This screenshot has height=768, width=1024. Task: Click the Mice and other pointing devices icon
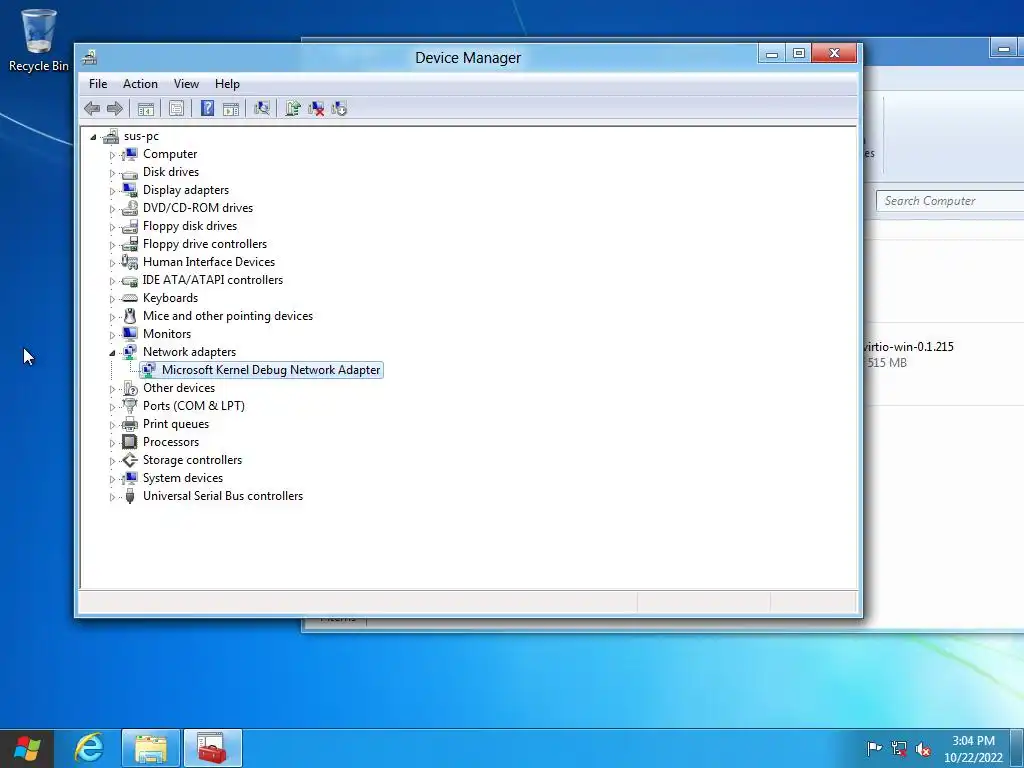click(130, 316)
